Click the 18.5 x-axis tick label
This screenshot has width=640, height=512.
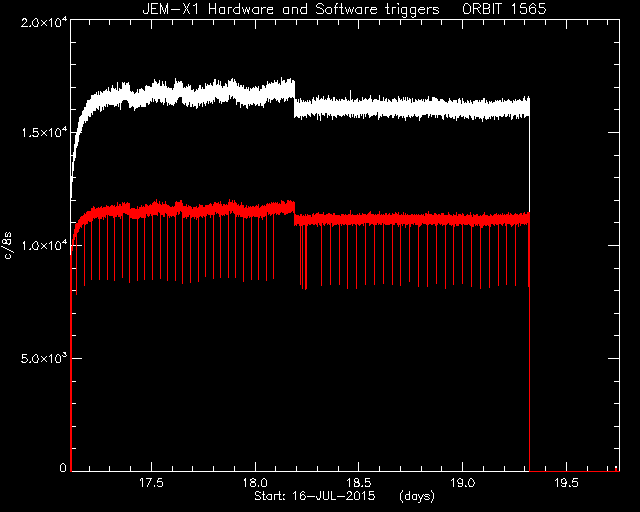359,483
